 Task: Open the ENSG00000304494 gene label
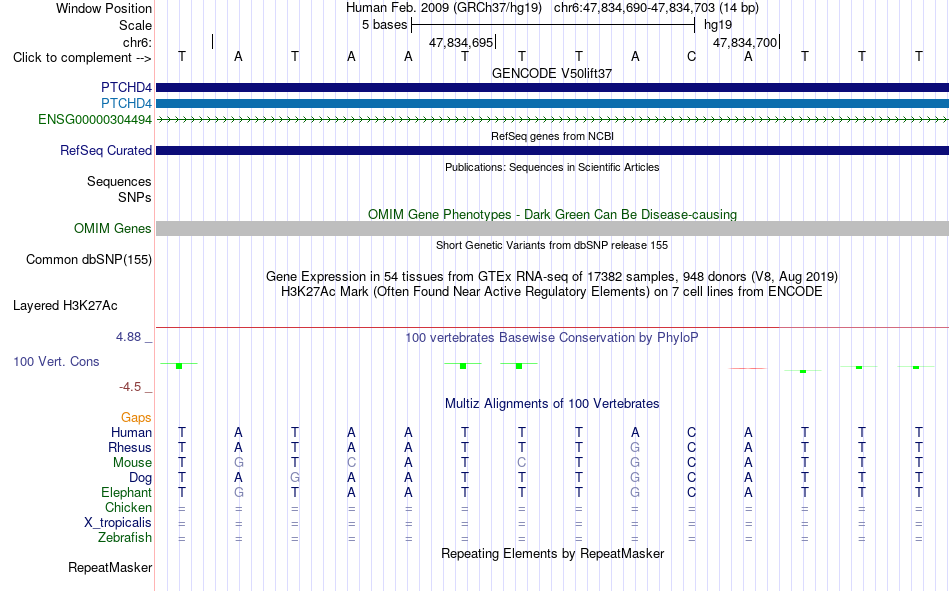[x=95, y=119]
